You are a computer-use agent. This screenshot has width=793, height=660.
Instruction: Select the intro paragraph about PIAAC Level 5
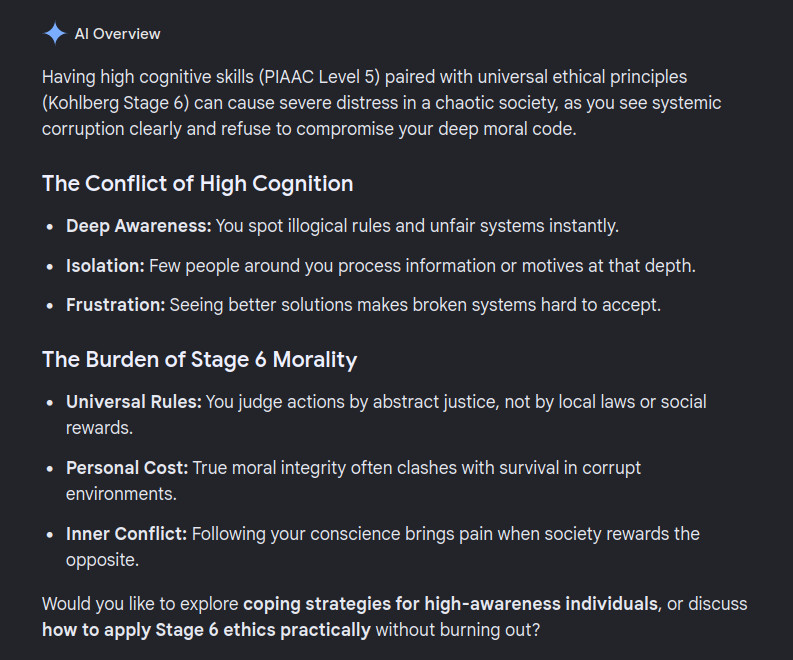[381, 103]
